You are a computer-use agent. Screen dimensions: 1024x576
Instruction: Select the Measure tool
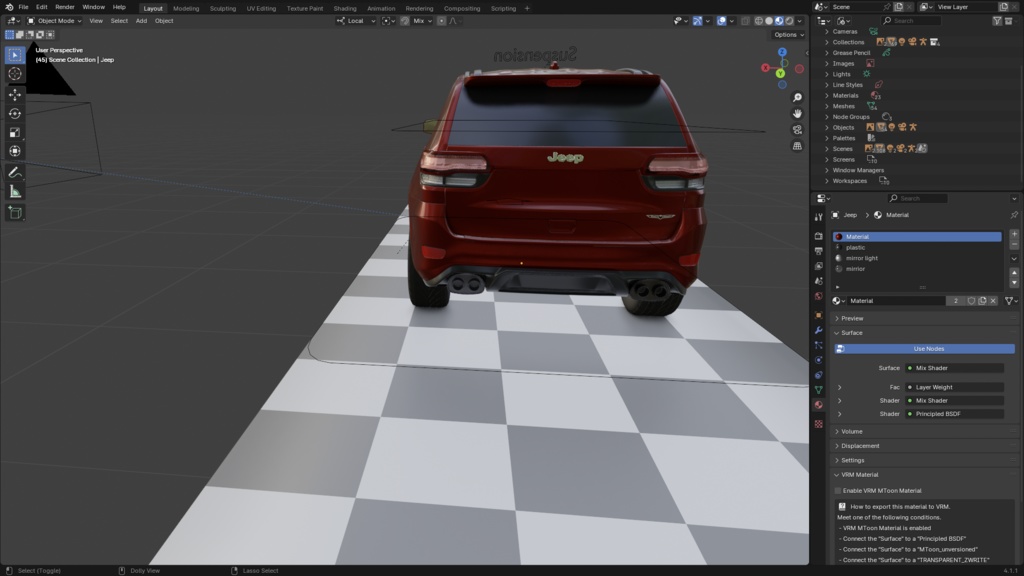point(15,191)
